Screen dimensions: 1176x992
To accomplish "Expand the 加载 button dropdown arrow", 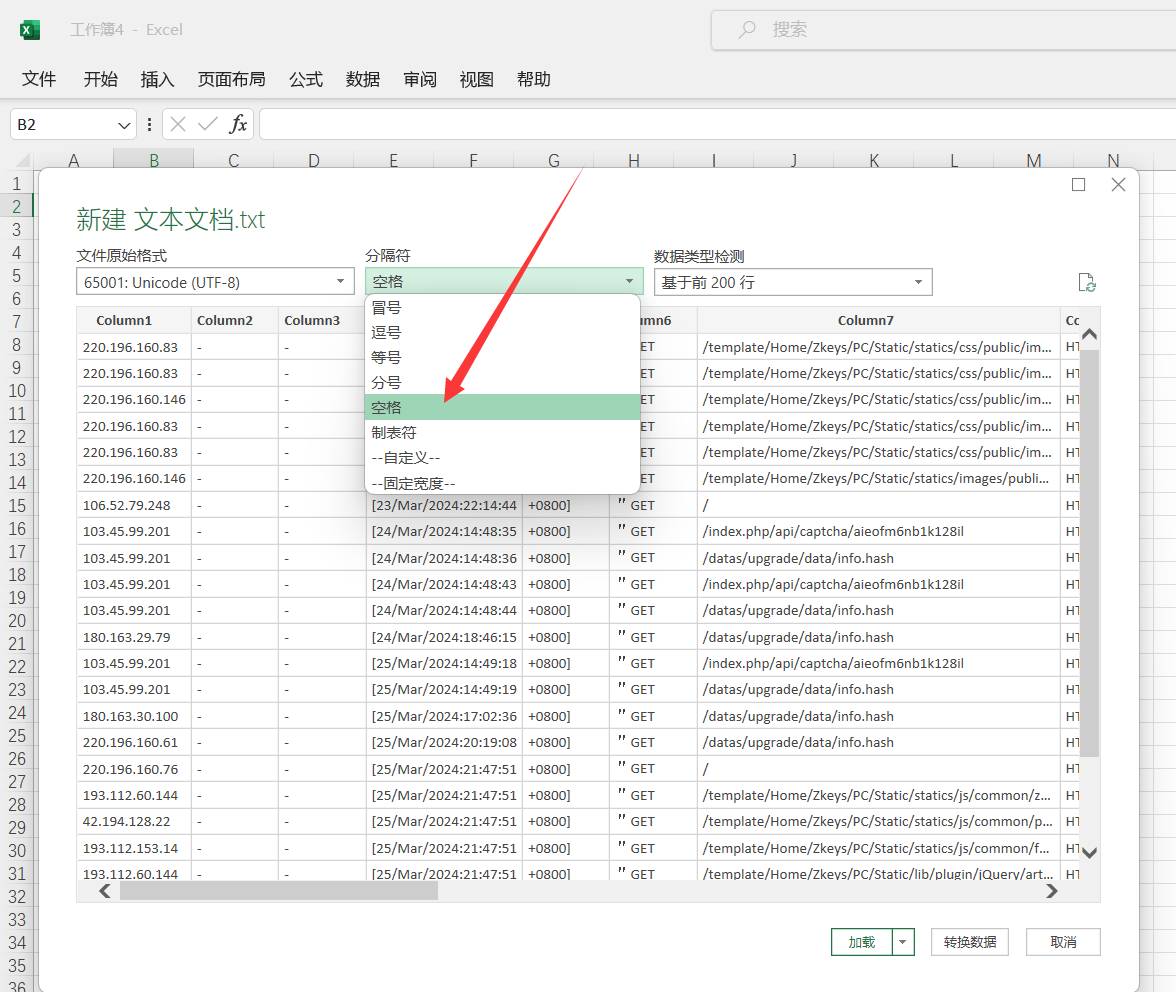I will [x=904, y=942].
